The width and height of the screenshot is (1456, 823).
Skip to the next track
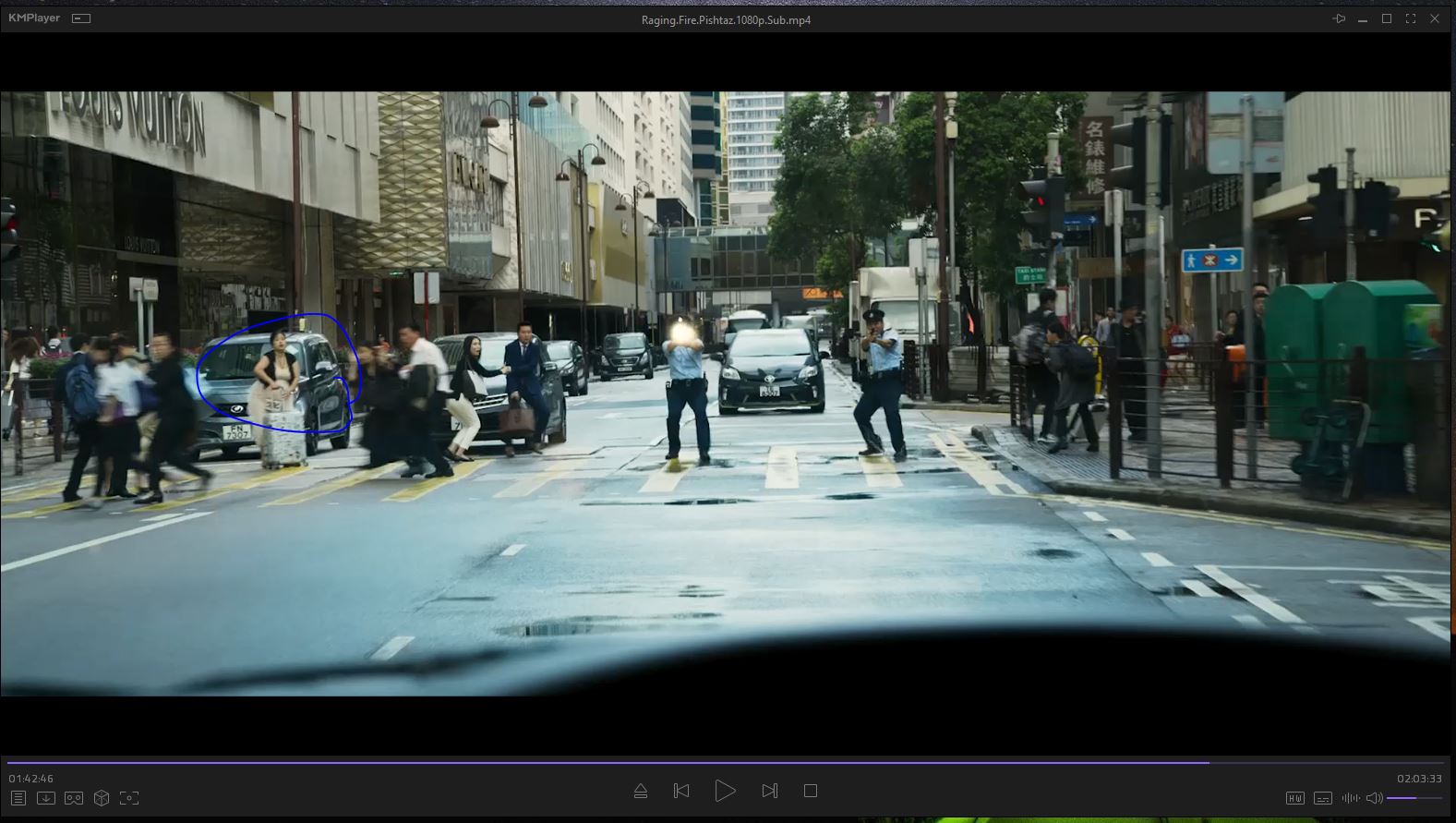tap(769, 791)
